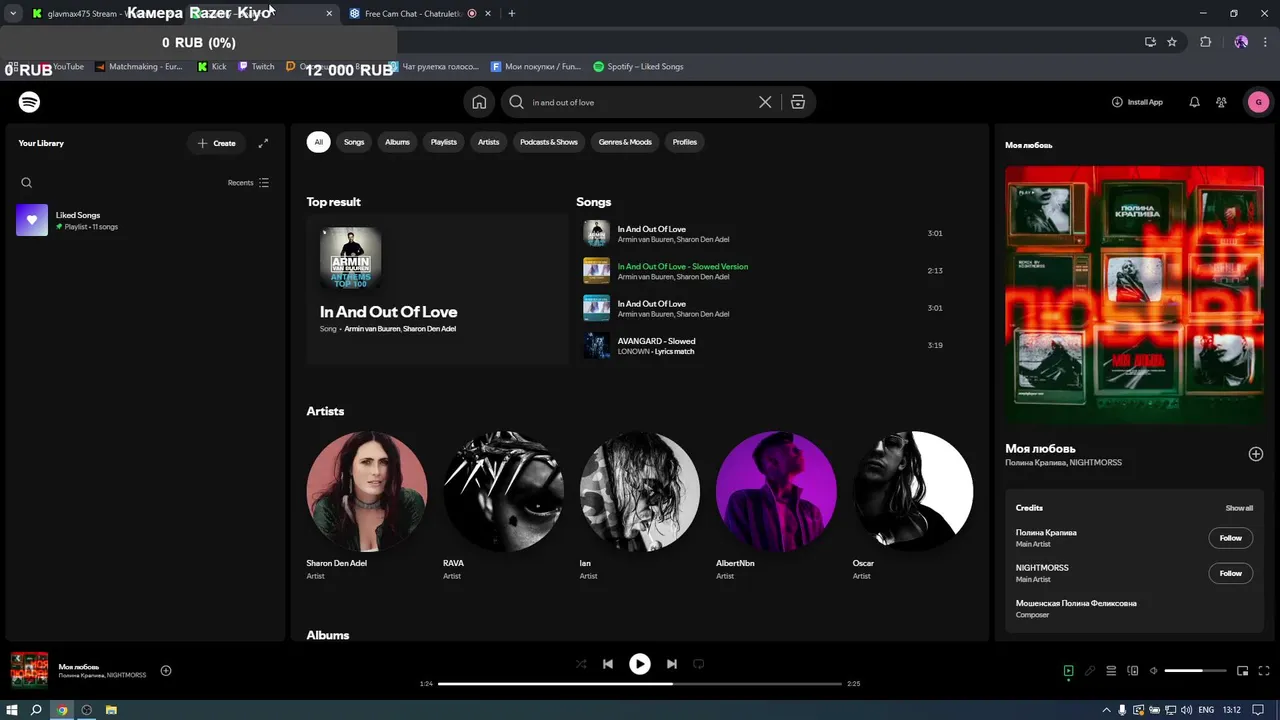Open the Browse icon beside search
The image size is (1280, 720).
tap(797, 102)
